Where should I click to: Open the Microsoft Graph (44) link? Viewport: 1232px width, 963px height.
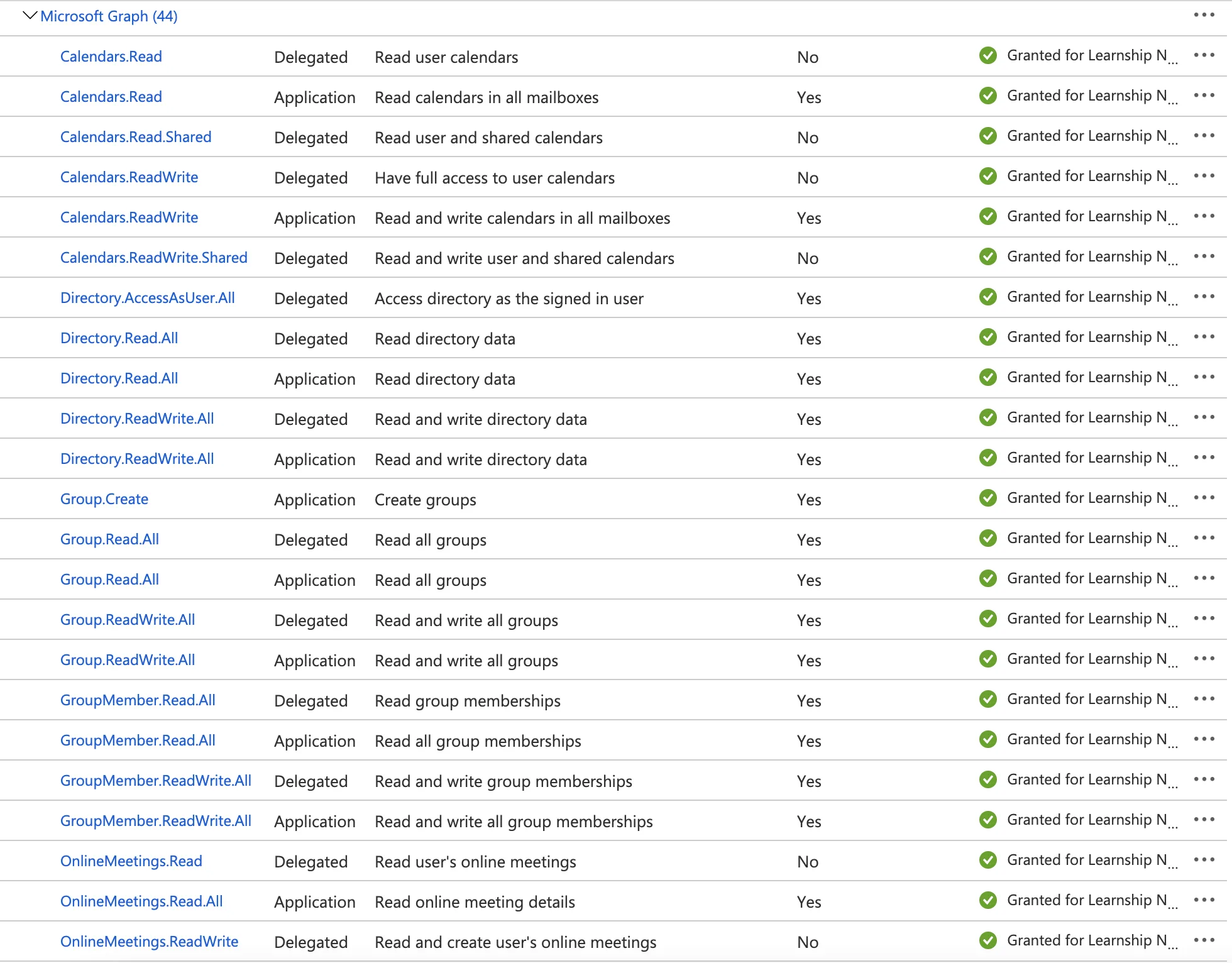click(x=109, y=16)
